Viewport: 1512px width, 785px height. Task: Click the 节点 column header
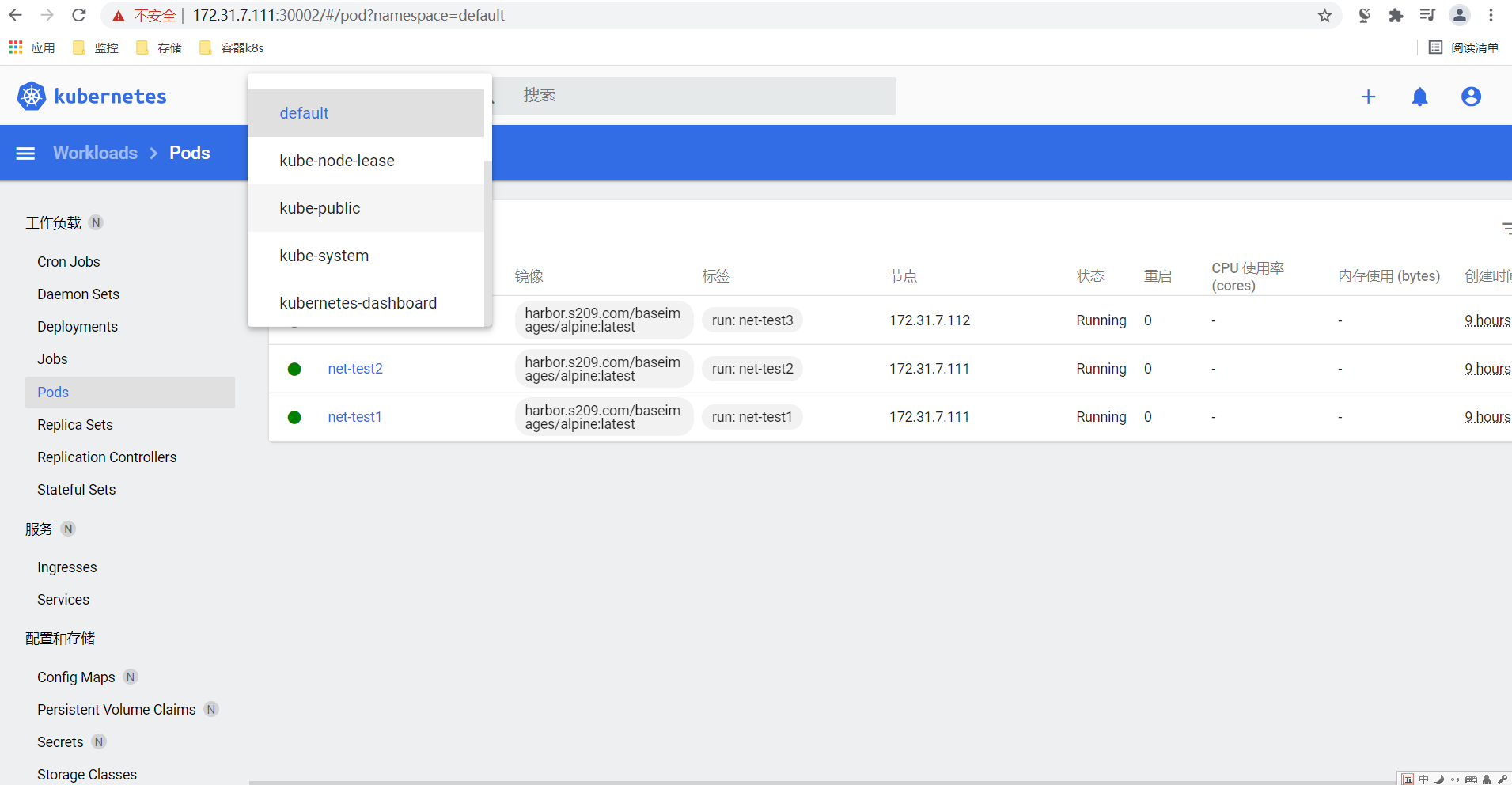(904, 276)
